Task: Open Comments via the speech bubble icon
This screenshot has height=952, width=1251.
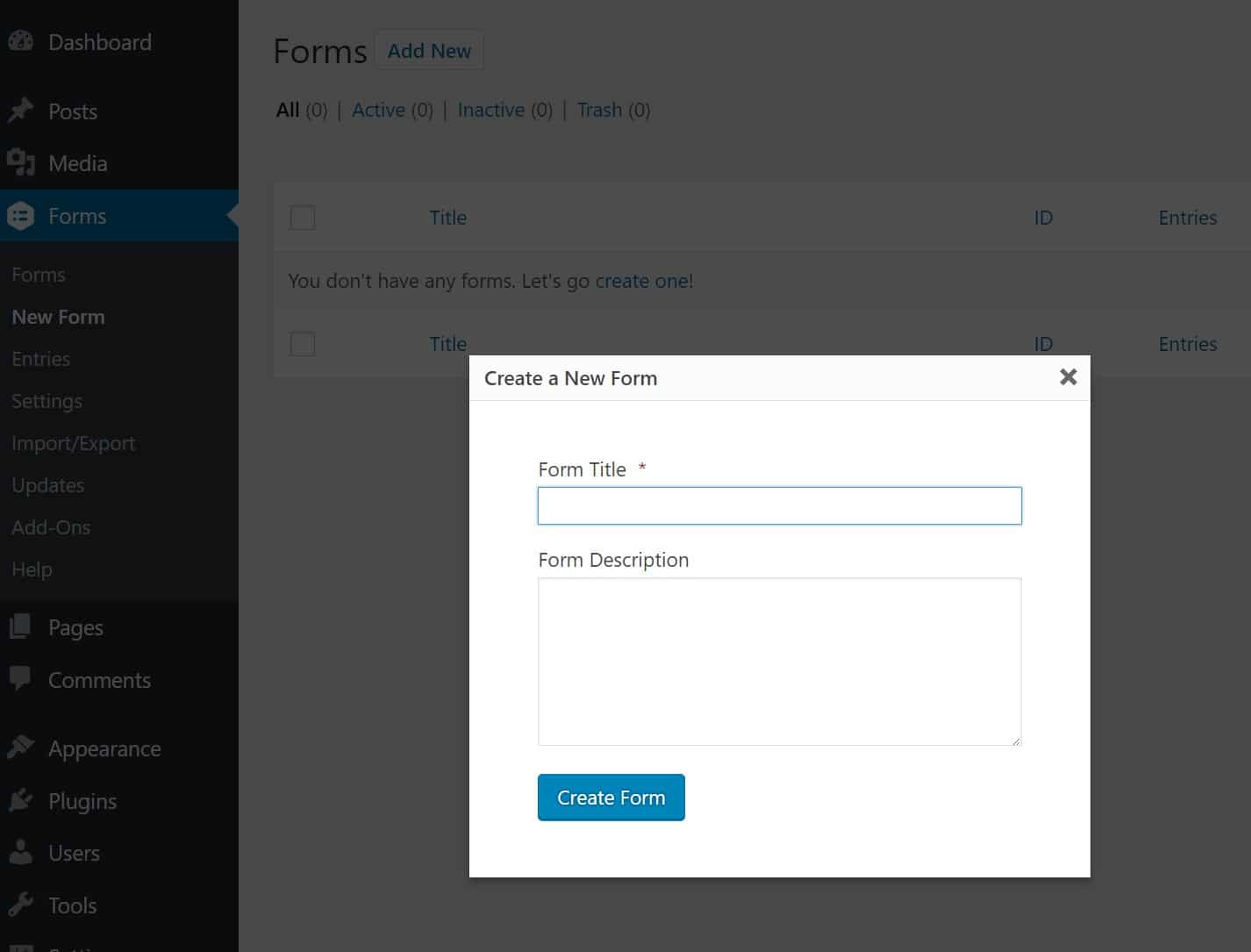Action: coord(21,679)
